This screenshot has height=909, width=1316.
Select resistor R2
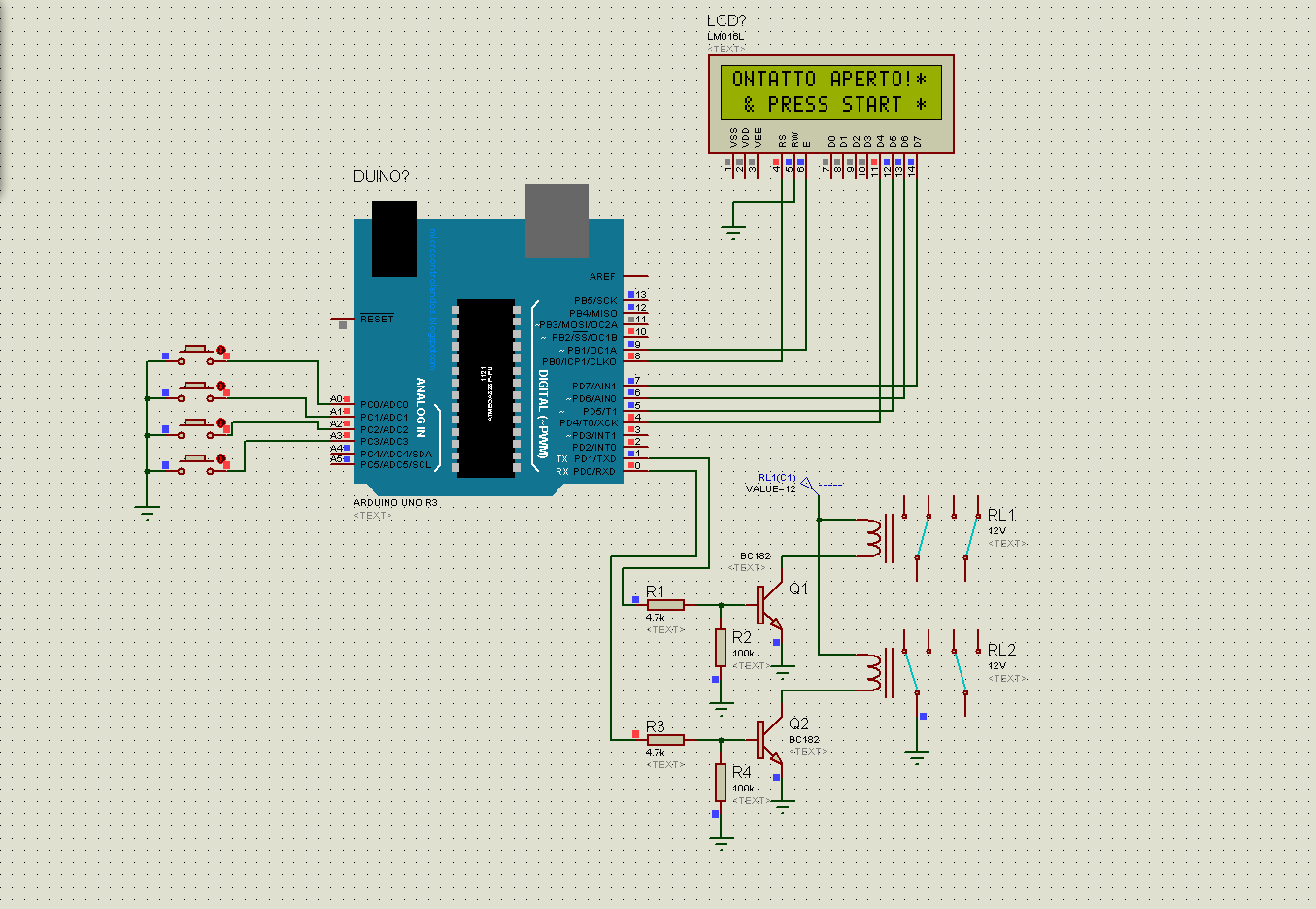721,648
